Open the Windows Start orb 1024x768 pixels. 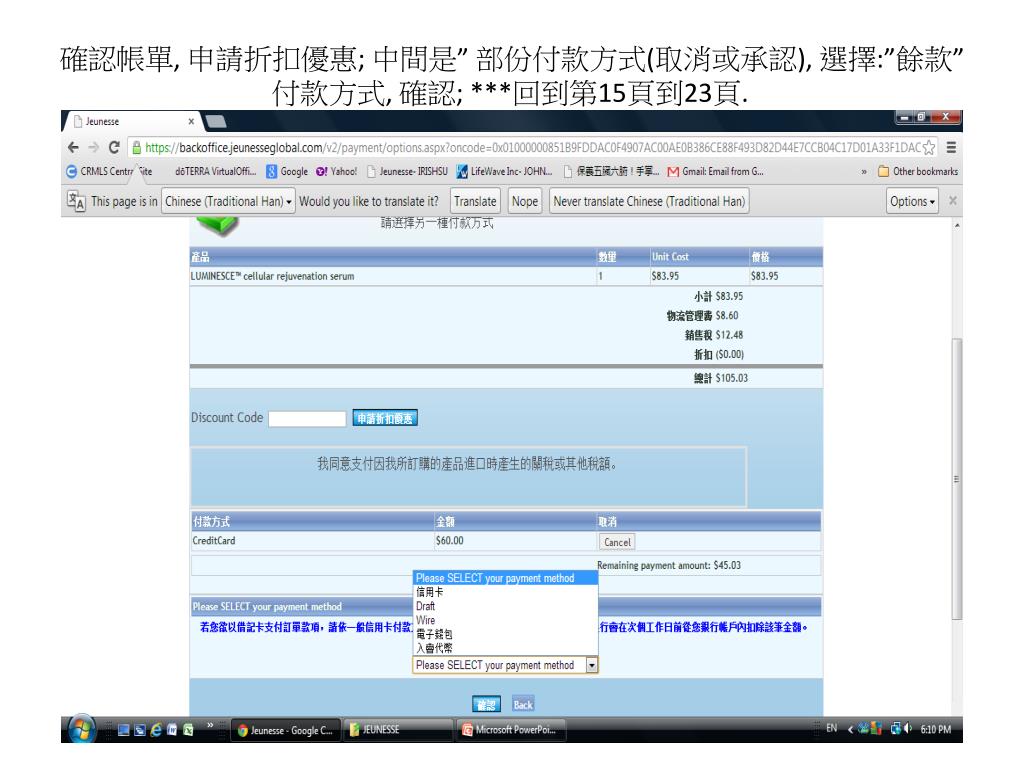[x=81, y=729]
